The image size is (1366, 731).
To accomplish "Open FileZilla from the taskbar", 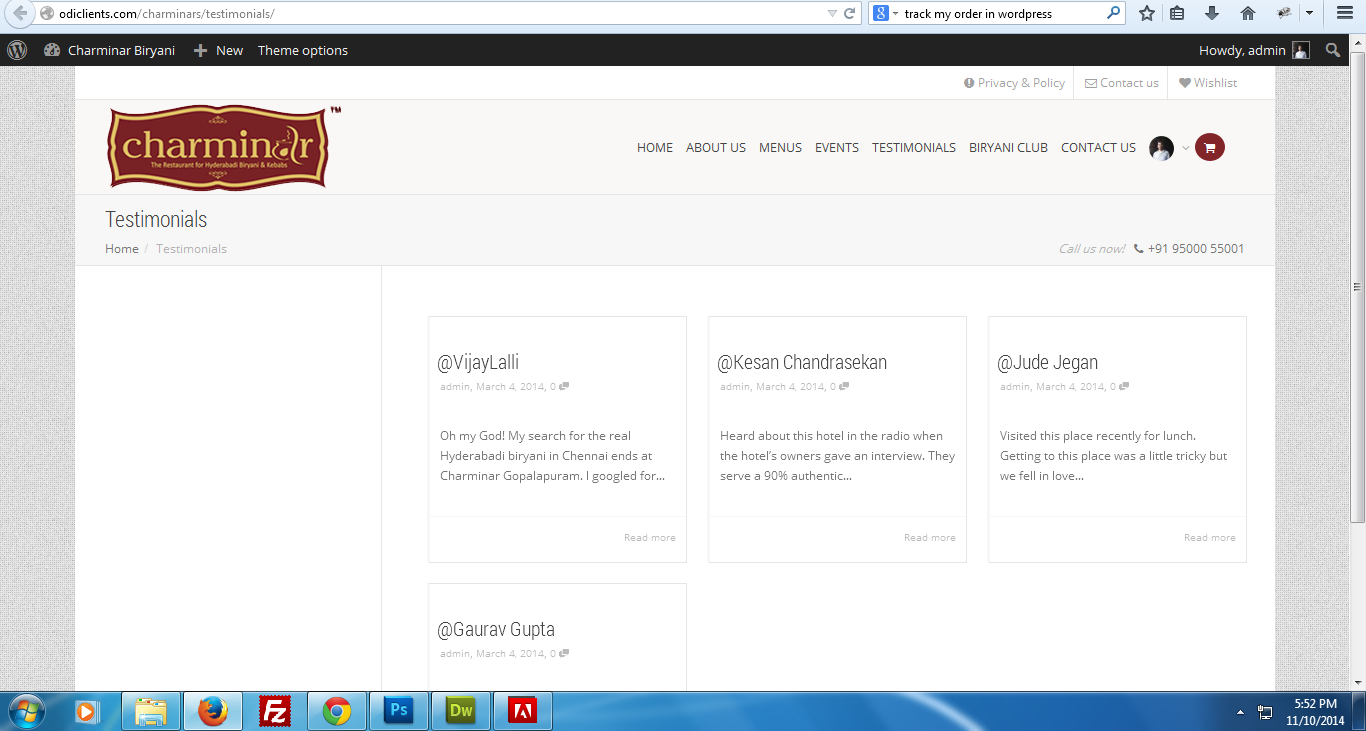I will (274, 711).
